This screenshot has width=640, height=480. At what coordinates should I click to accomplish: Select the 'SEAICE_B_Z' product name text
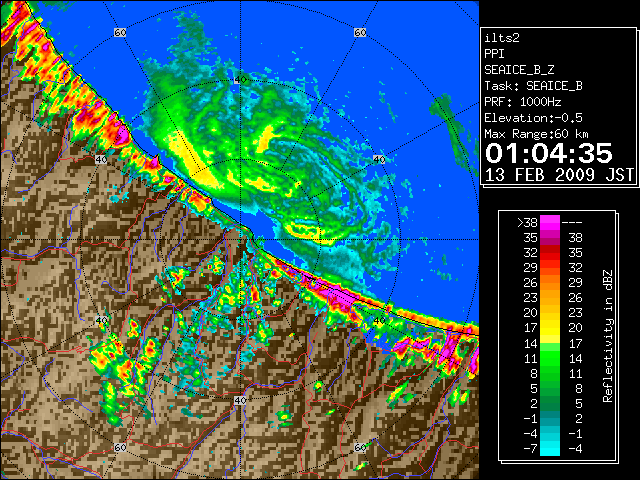click(519, 70)
